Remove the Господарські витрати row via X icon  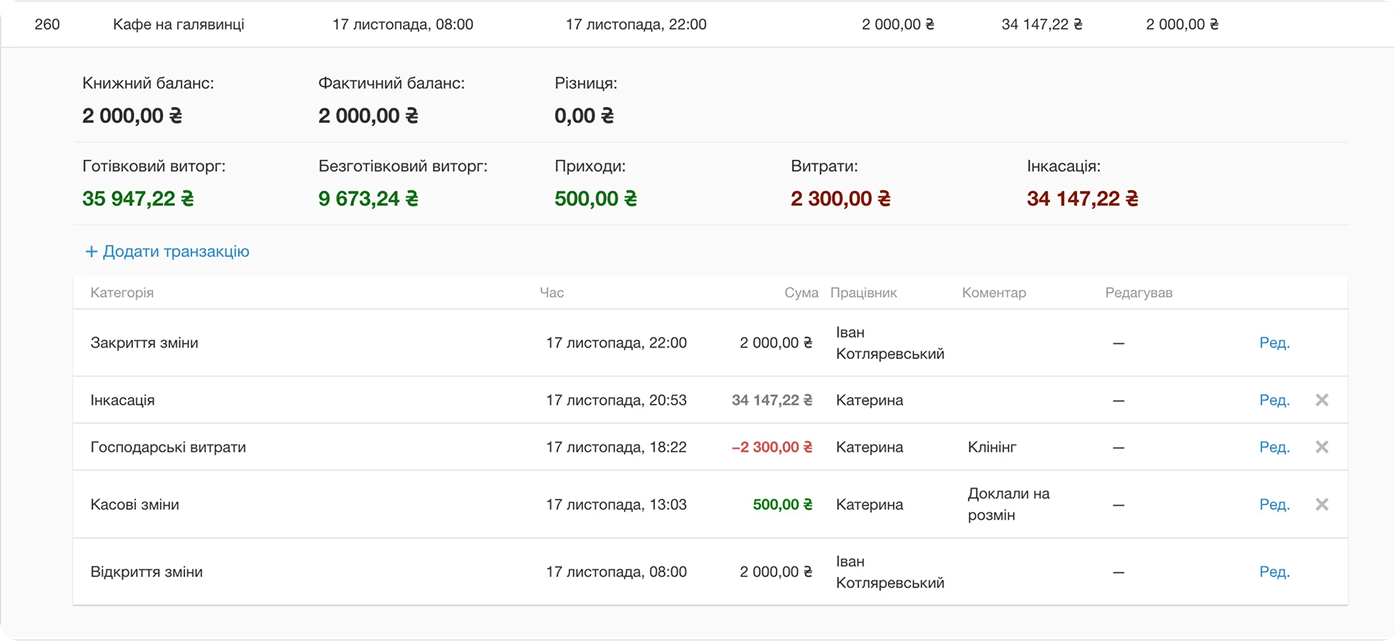coord(1322,447)
